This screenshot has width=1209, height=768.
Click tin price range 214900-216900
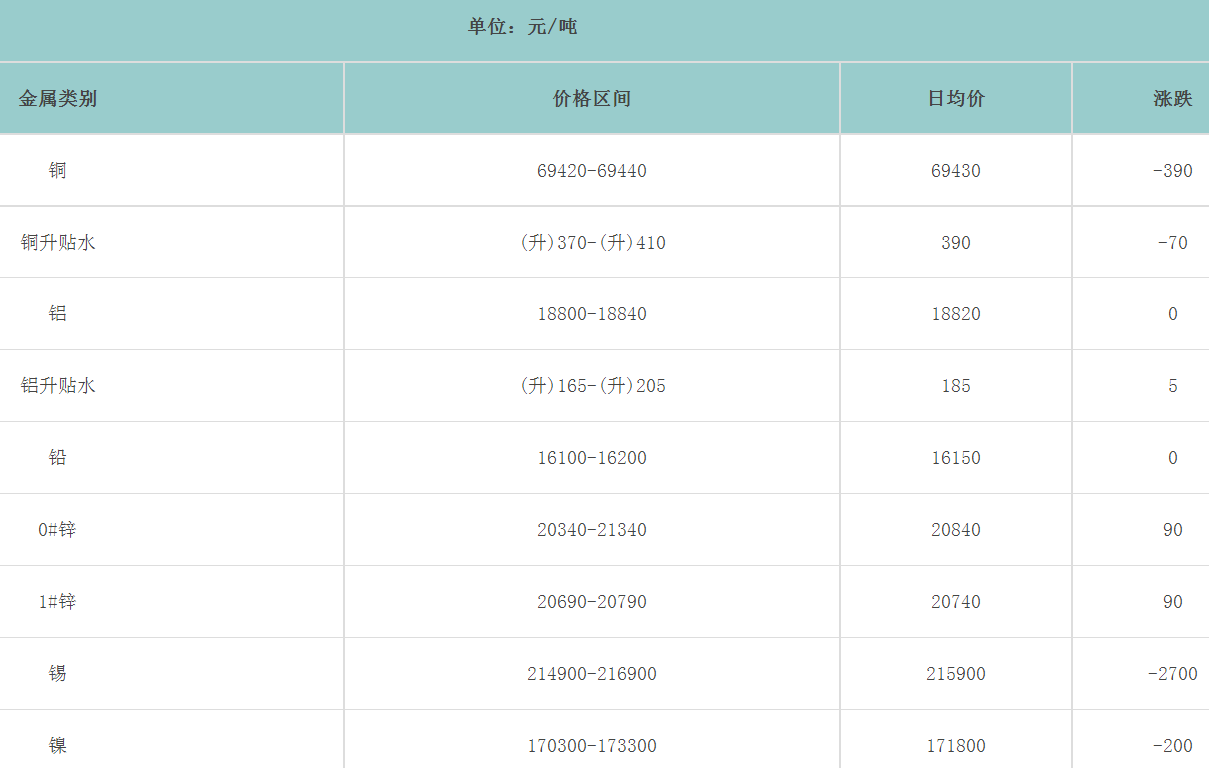(x=592, y=674)
